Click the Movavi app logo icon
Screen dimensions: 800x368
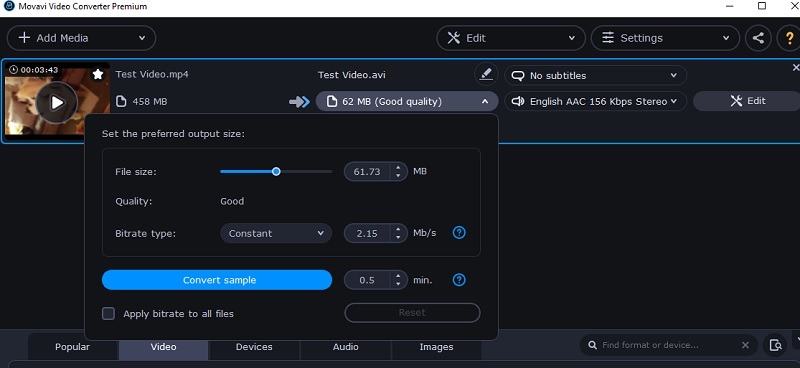(x=8, y=6)
